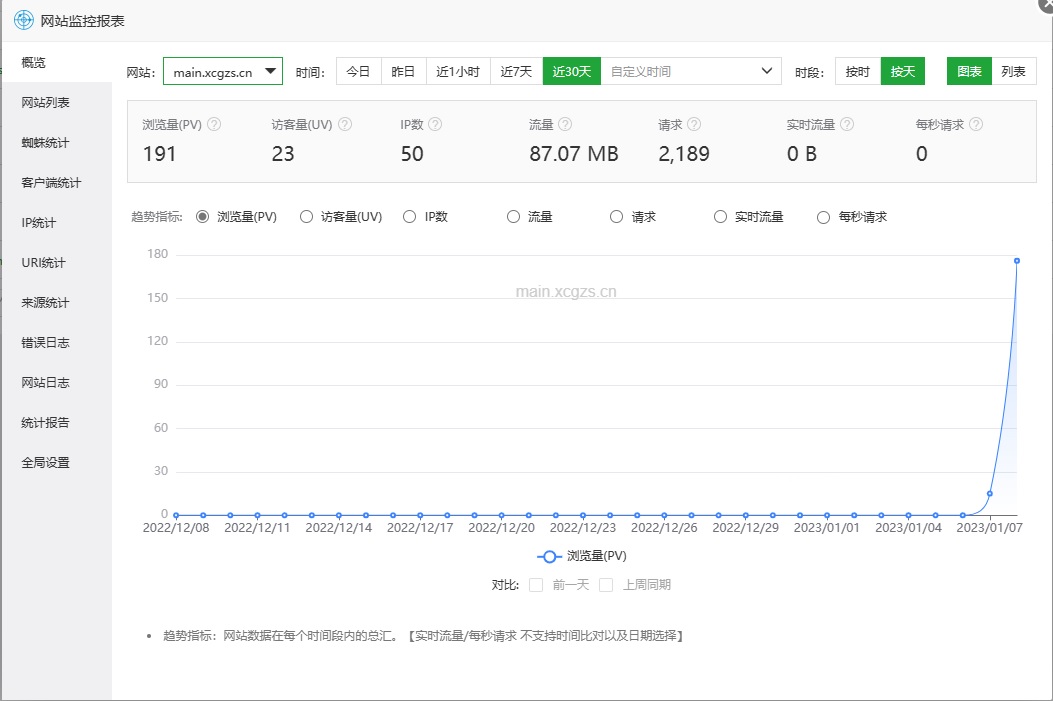This screenshot has width=1053, height=701.
Task: Select 每秒请求 trend radio button
Action: 823,217
